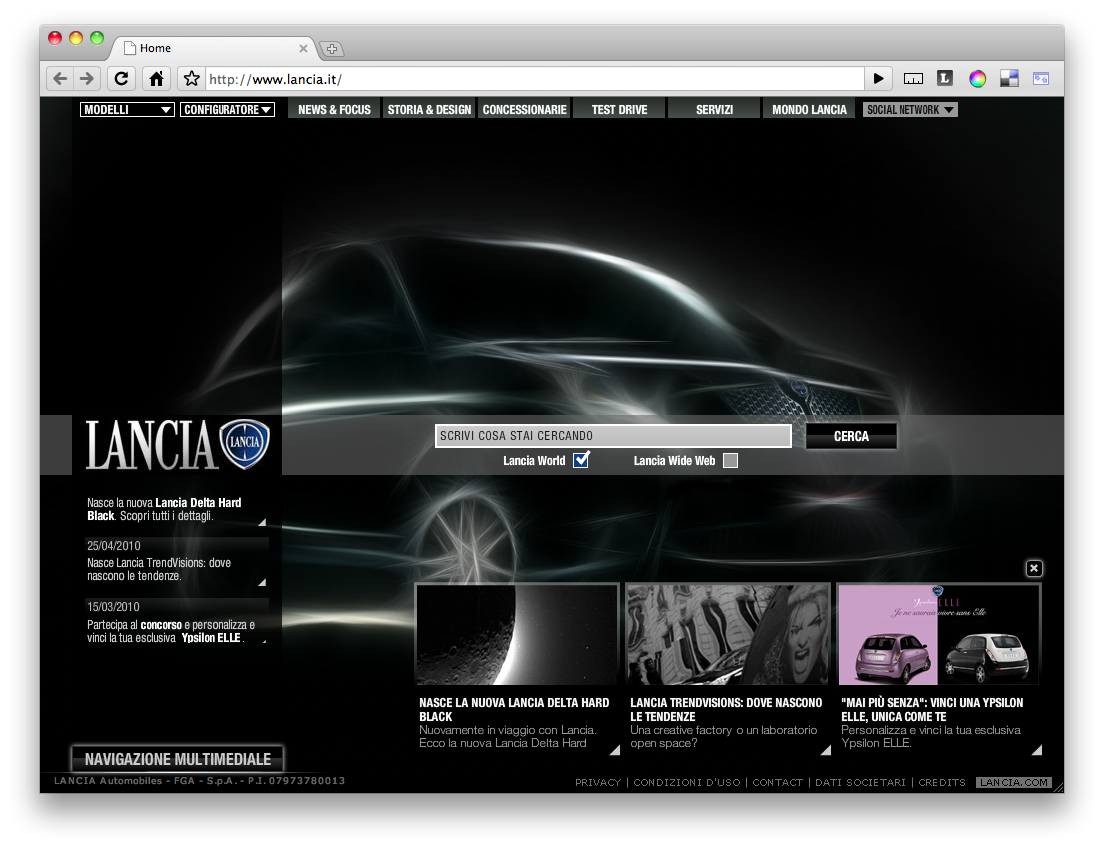Click the LANCIA wordmark logo
1104x848 pixels.
coord(149,444)
